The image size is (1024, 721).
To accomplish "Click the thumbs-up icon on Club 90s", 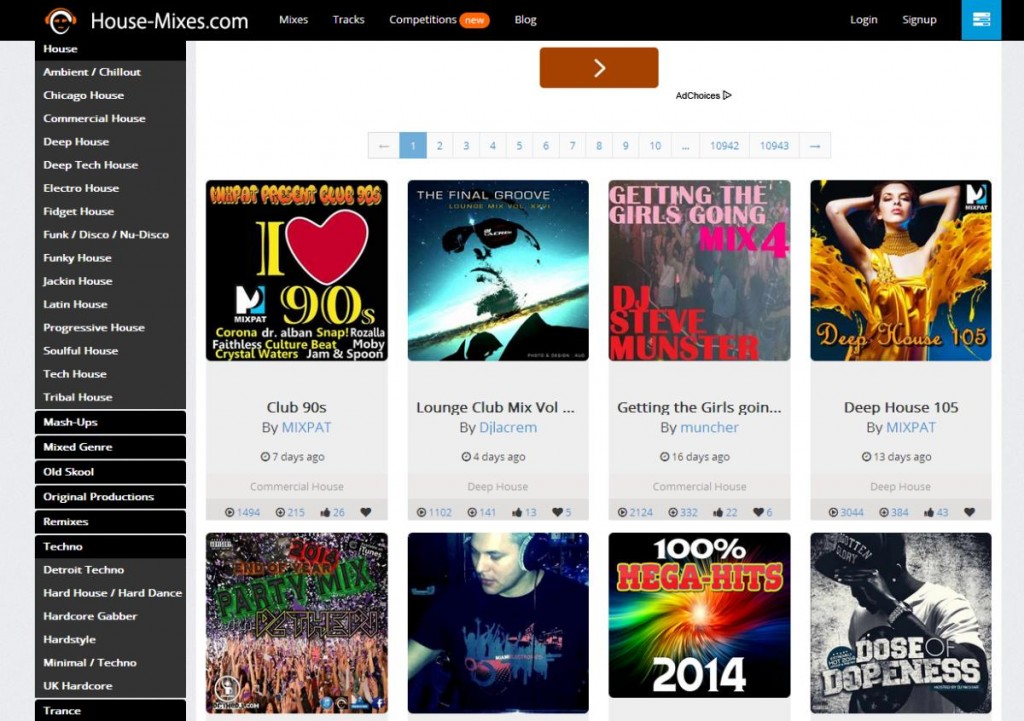I will (x=325, y=513).
